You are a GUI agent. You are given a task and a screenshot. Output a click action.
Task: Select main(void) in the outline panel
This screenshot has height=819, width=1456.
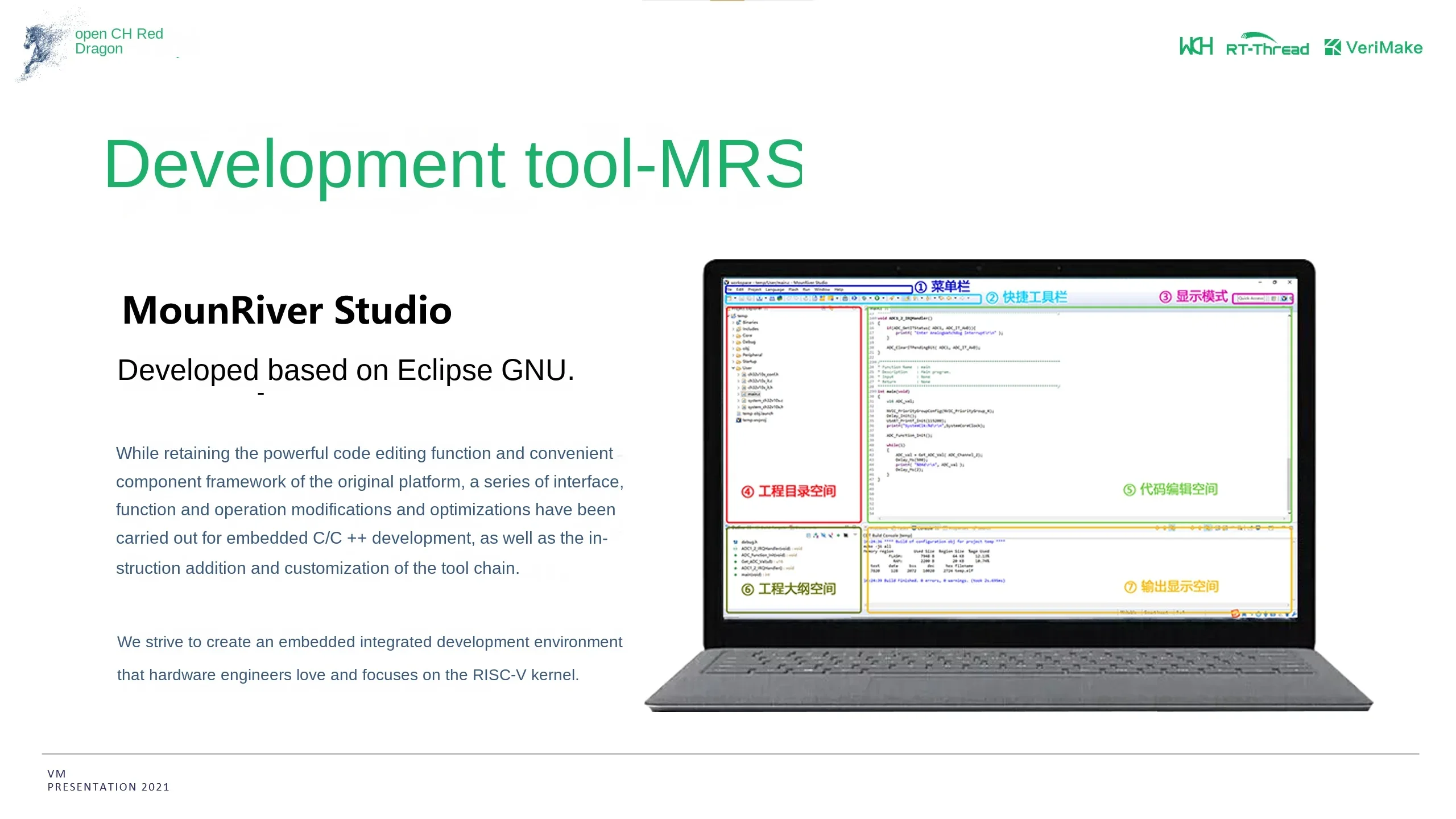pyautogui.click(x=751, y=574)
